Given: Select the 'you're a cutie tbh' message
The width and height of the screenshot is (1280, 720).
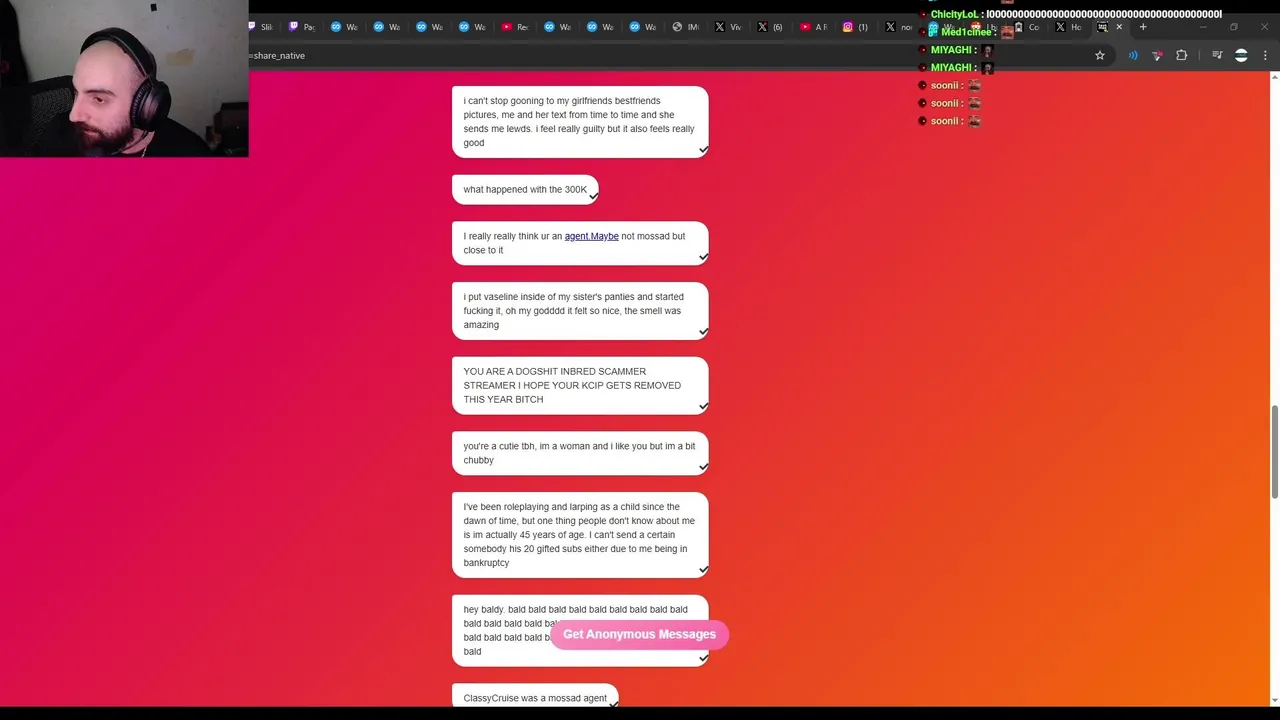Looking at the screenshot, I should [x=580, y=453].
